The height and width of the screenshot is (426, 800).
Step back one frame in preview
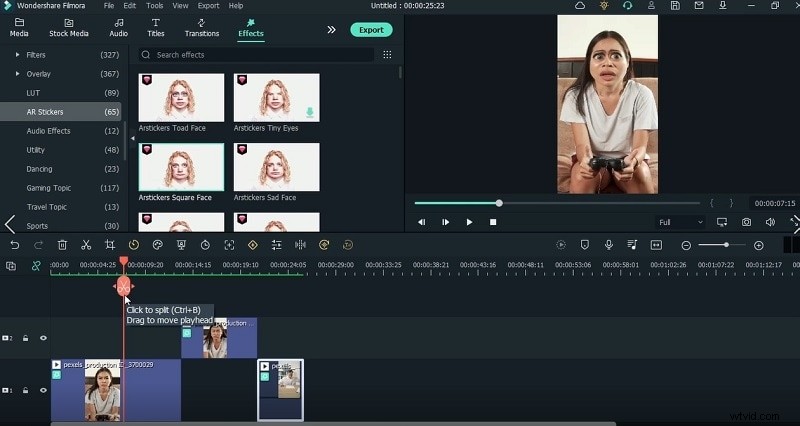point(421,222)
